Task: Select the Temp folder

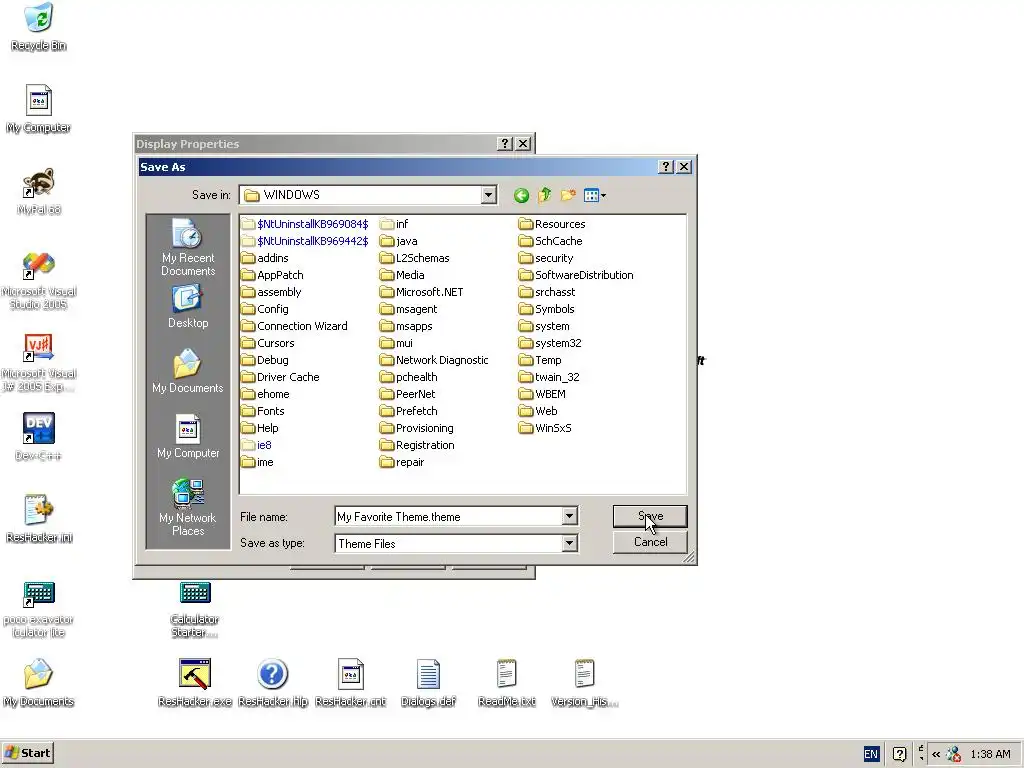Action: tap(540, 360)
